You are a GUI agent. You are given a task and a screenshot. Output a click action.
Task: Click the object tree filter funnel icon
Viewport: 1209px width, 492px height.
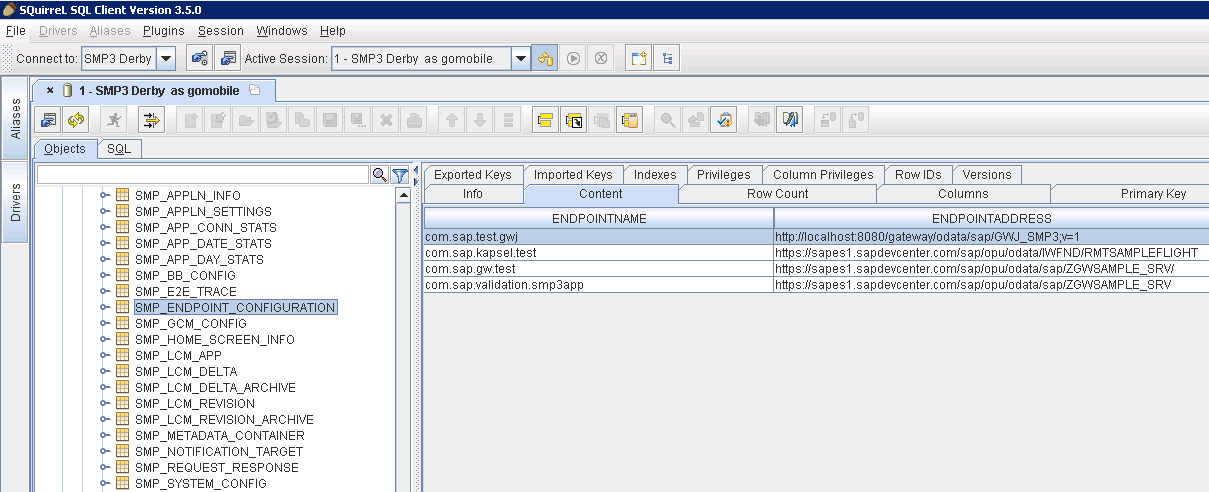point(399,175)
